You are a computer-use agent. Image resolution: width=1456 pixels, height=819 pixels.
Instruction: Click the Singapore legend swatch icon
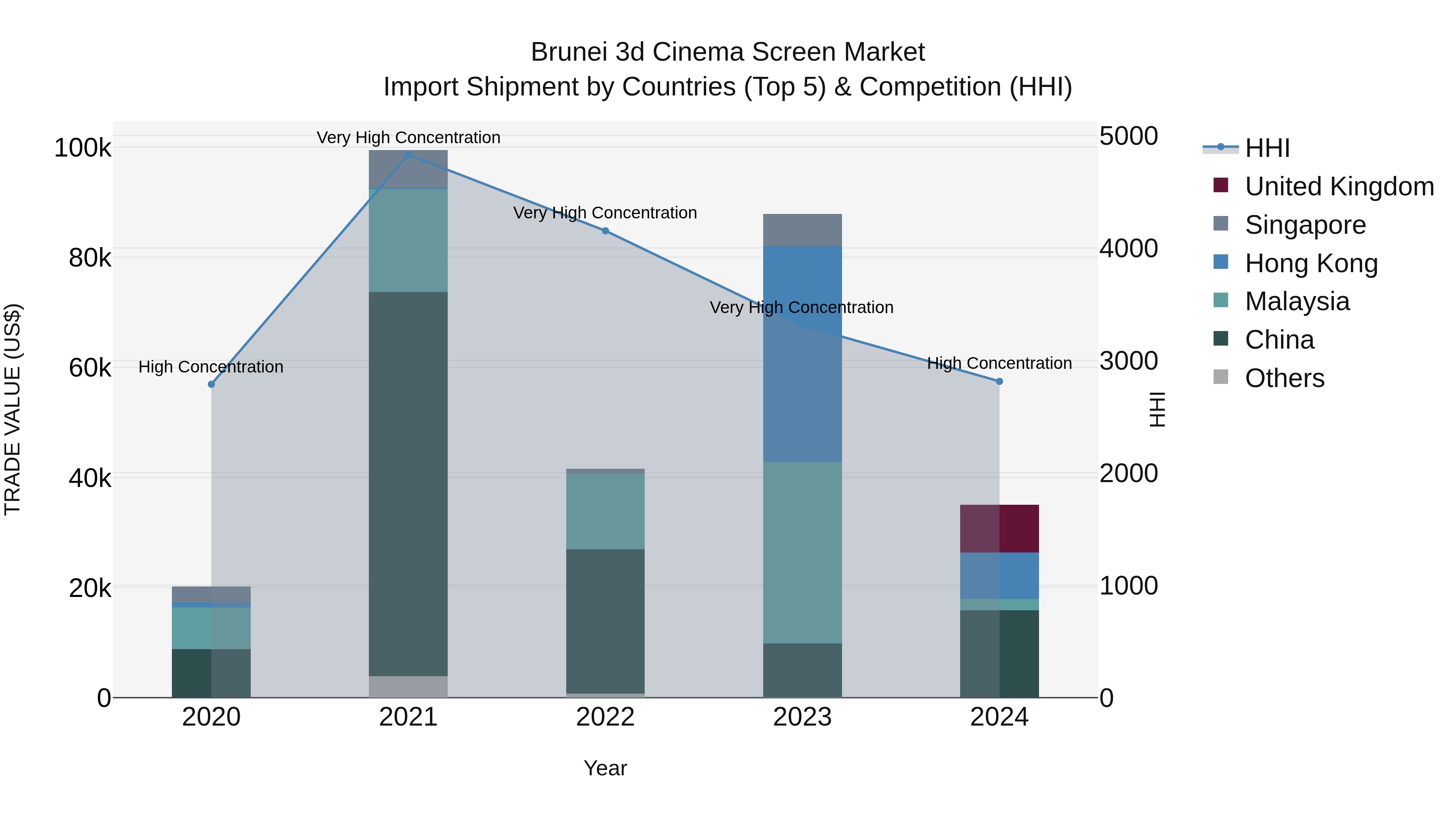(1221, 223)
